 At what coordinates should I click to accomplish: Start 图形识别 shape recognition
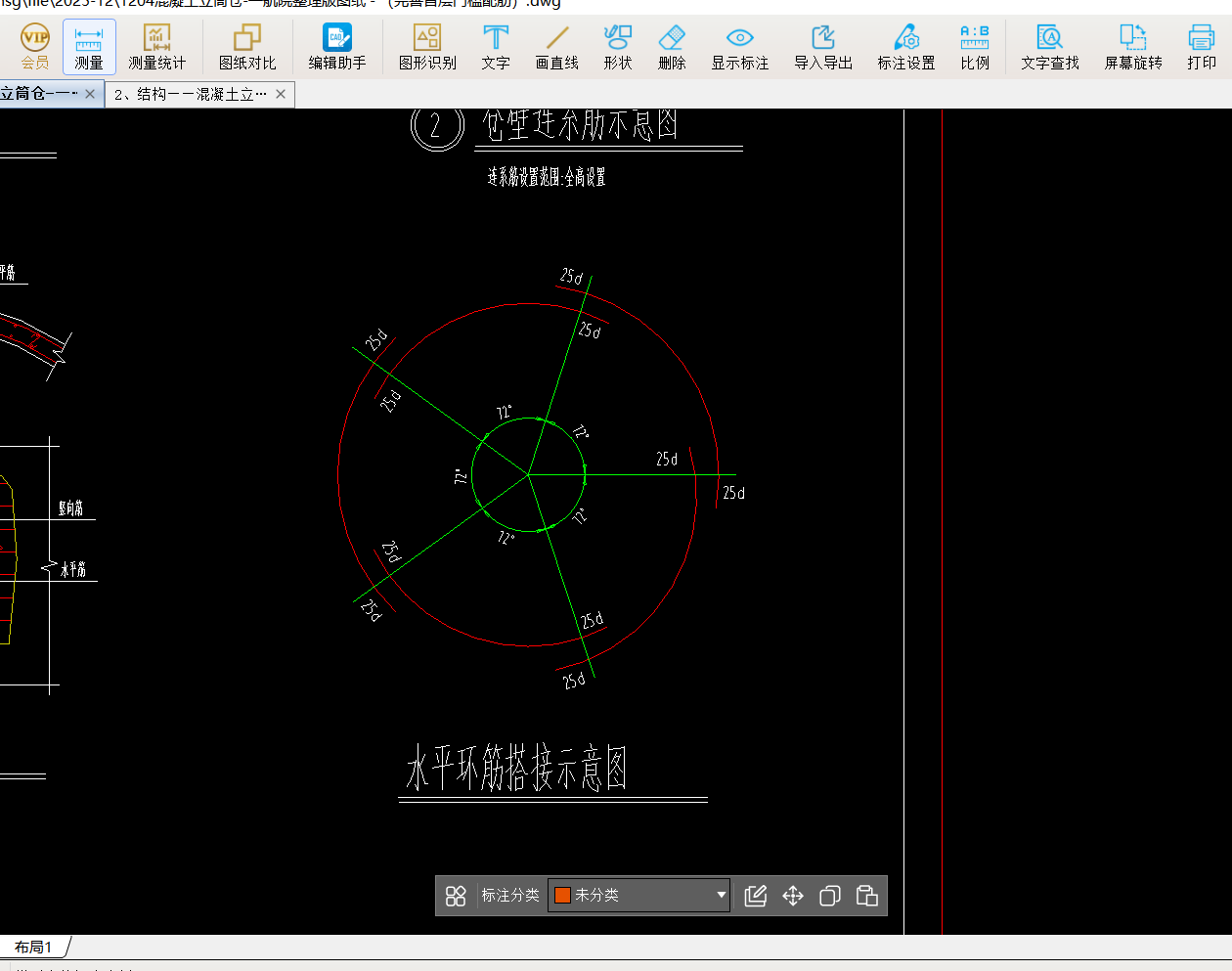(427, 47)
